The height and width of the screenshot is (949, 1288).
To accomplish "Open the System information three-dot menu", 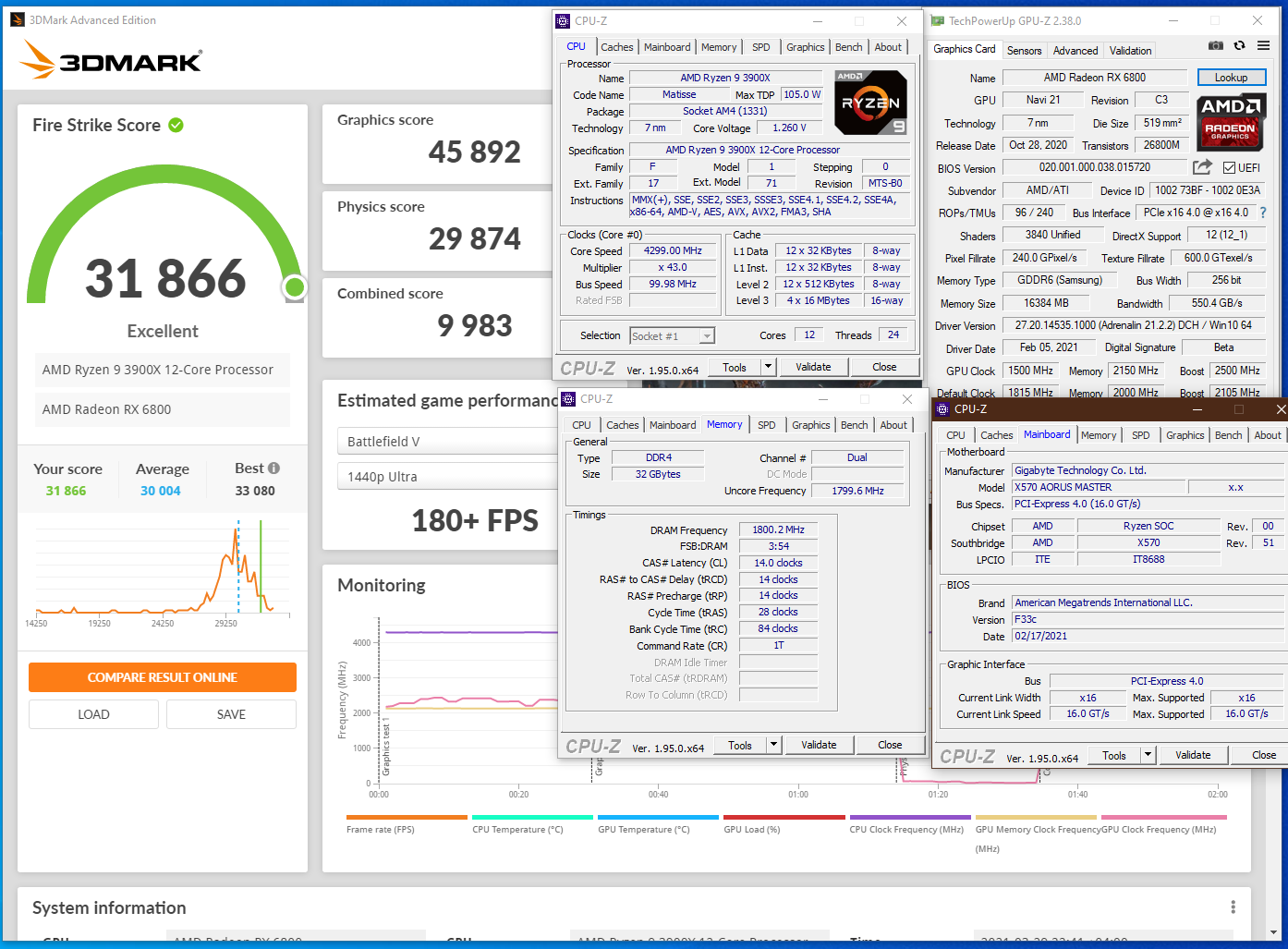I will point(1233,906).
